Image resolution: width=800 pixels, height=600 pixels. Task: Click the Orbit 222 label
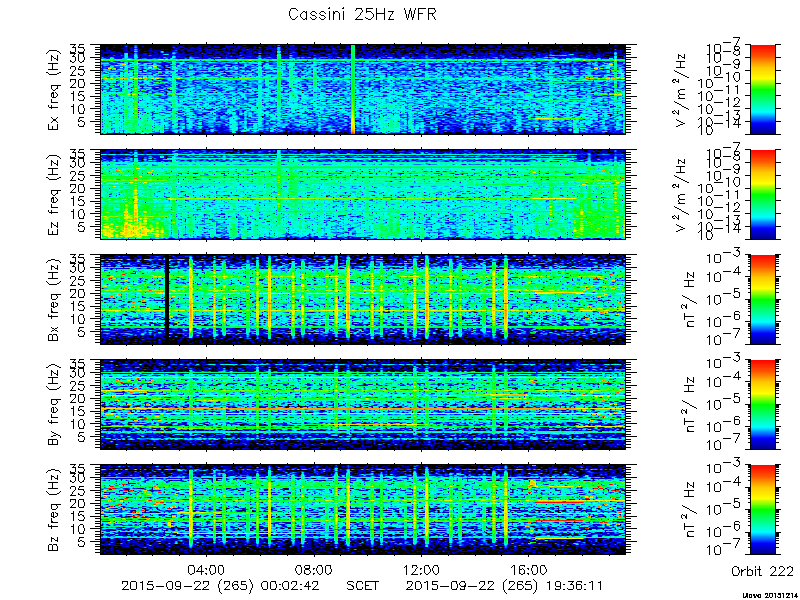click(762, 570)
